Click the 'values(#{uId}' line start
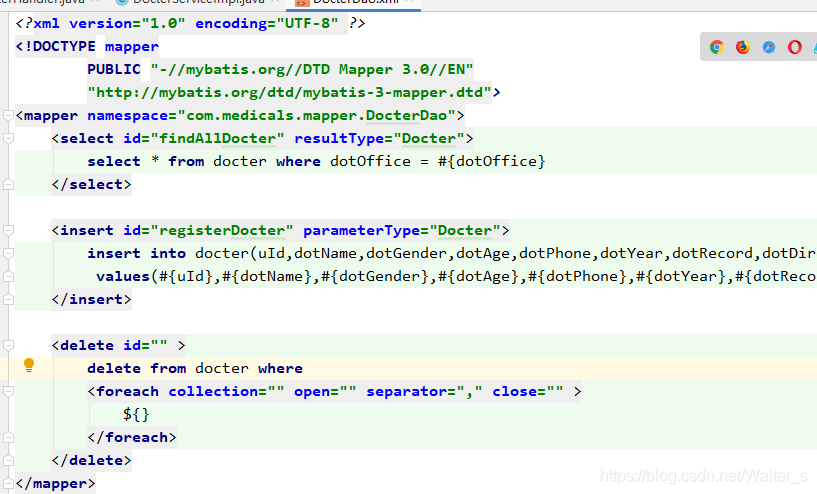This screenshot has width=817, height=494. pos(155,277)
